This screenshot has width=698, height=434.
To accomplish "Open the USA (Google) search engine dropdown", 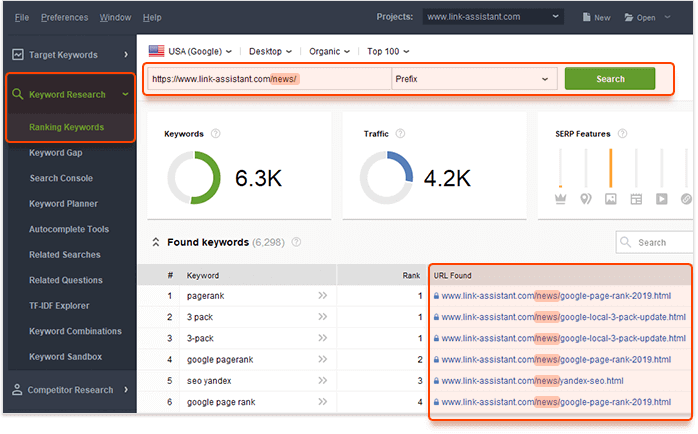I will (190, 51).
